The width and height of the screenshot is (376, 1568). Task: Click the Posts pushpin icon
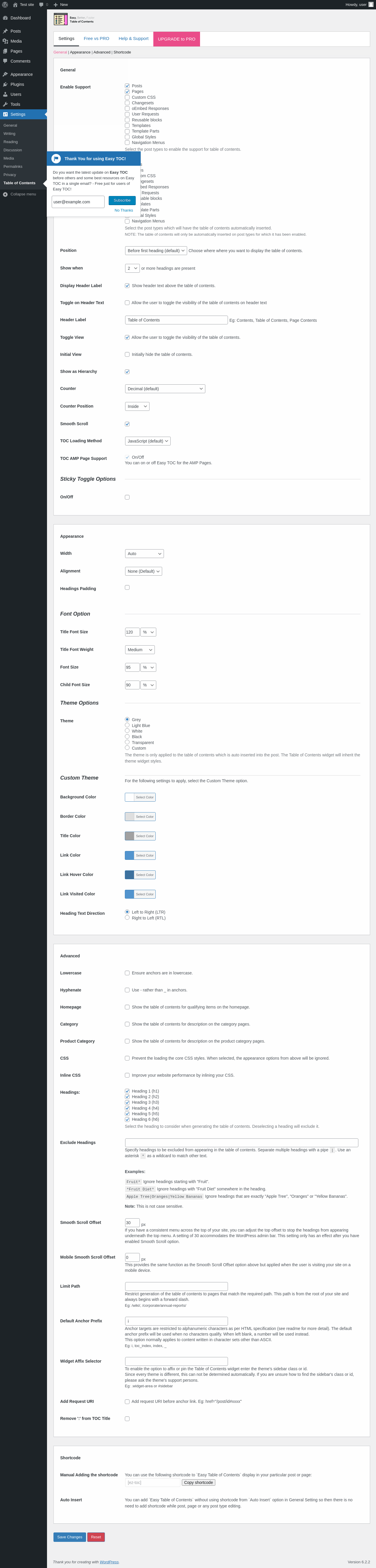pyautogui.click(x=5, y=31)
